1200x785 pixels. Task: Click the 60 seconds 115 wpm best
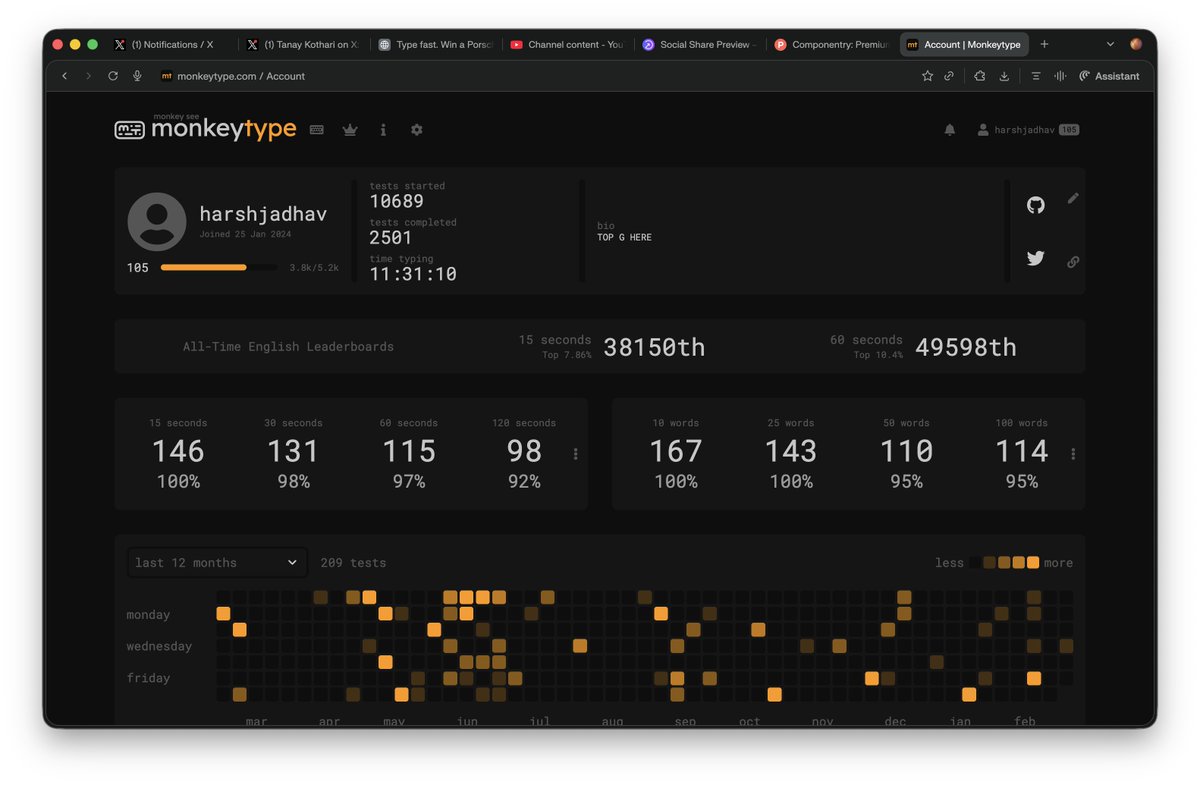[409, 452]
